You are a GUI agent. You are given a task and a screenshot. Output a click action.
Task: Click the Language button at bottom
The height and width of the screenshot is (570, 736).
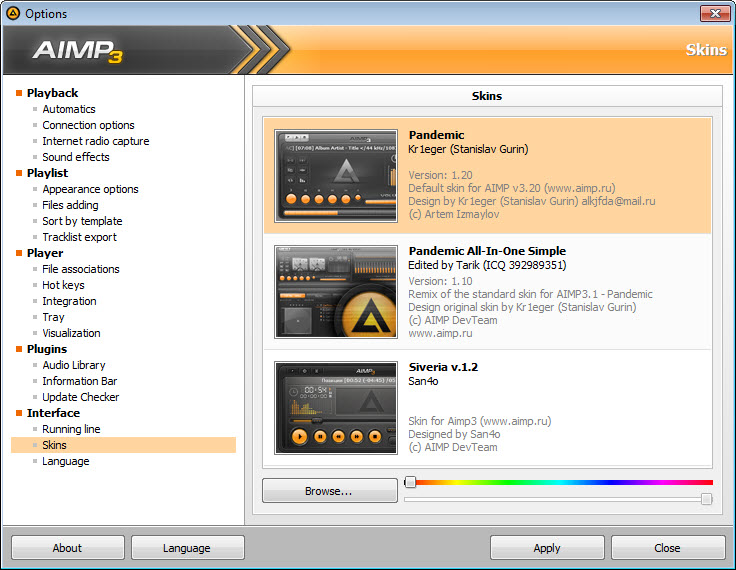tap(187, 547)
